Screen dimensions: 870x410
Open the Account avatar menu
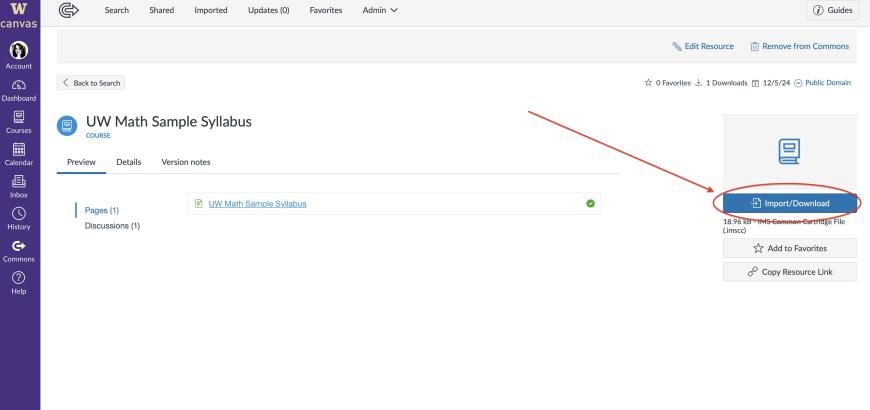(x=19, y=55)
